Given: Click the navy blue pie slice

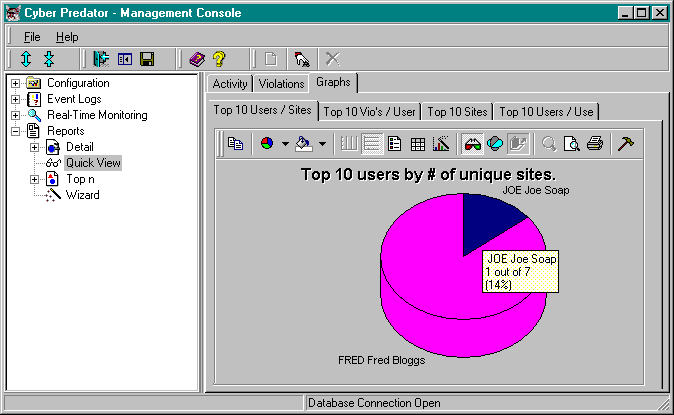Looking at the screenshot, I should tap(490, 220).
